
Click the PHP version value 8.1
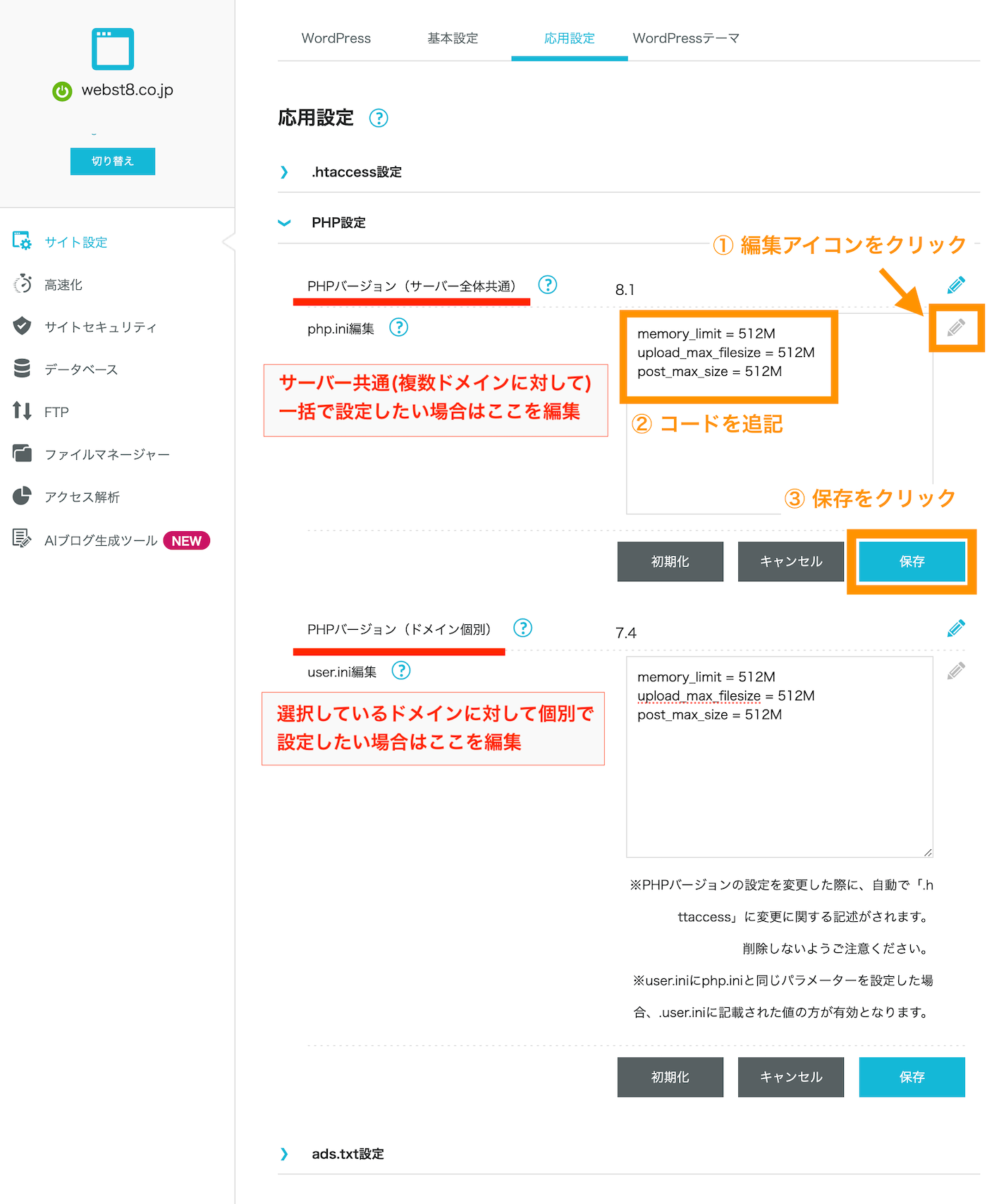tap(625, 290)
